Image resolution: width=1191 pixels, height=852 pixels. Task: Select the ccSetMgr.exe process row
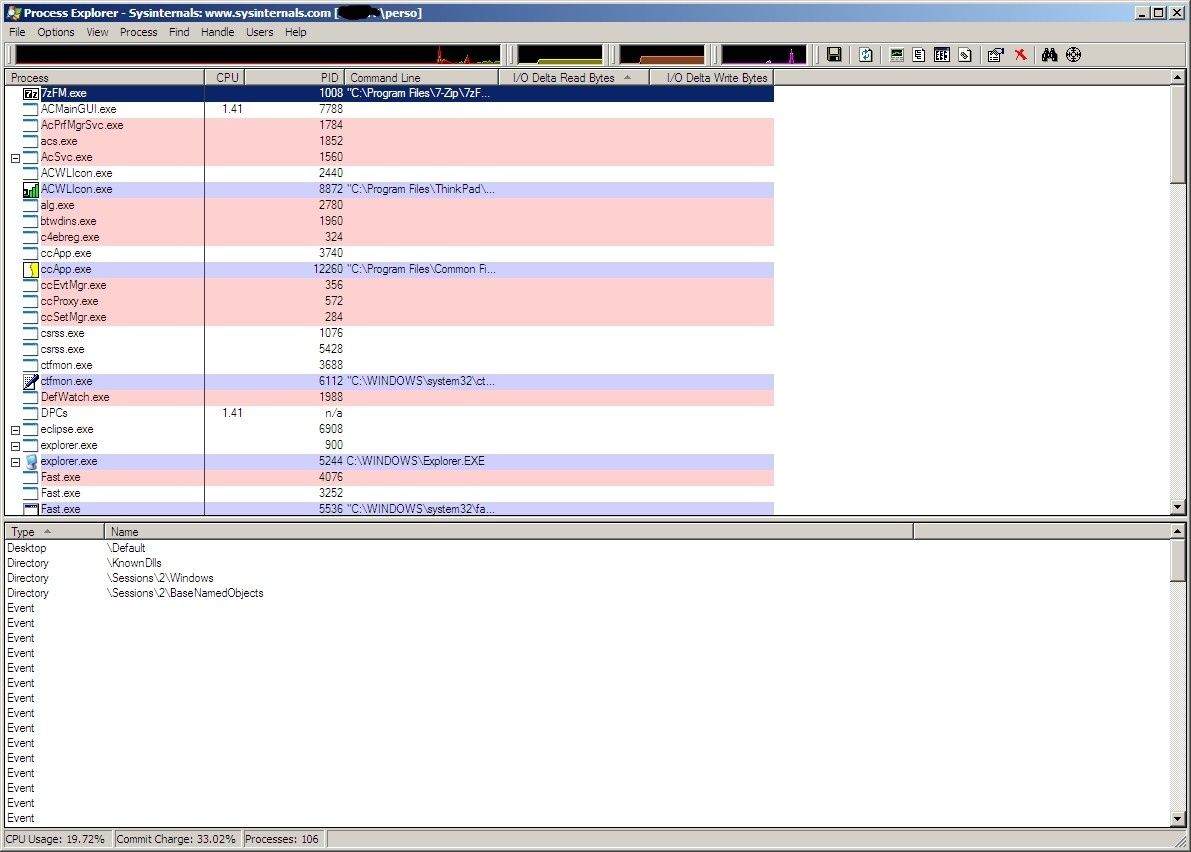[x=390, y=317]
